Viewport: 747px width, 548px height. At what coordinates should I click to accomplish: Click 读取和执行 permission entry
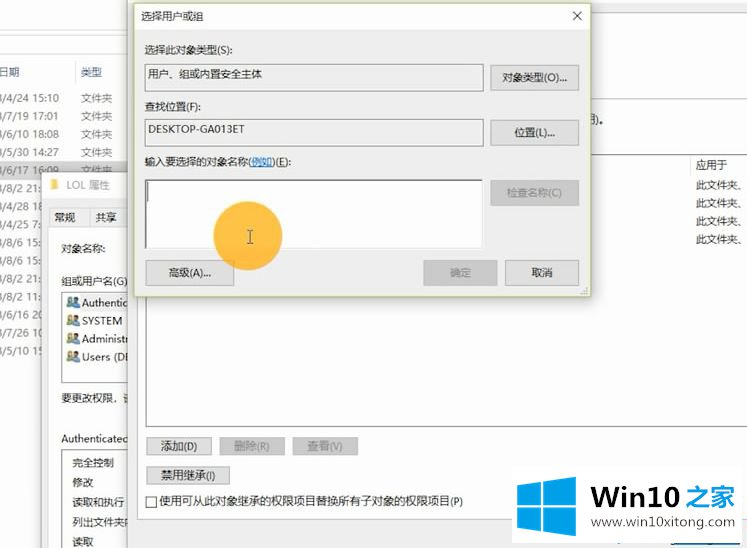(98, 502)
